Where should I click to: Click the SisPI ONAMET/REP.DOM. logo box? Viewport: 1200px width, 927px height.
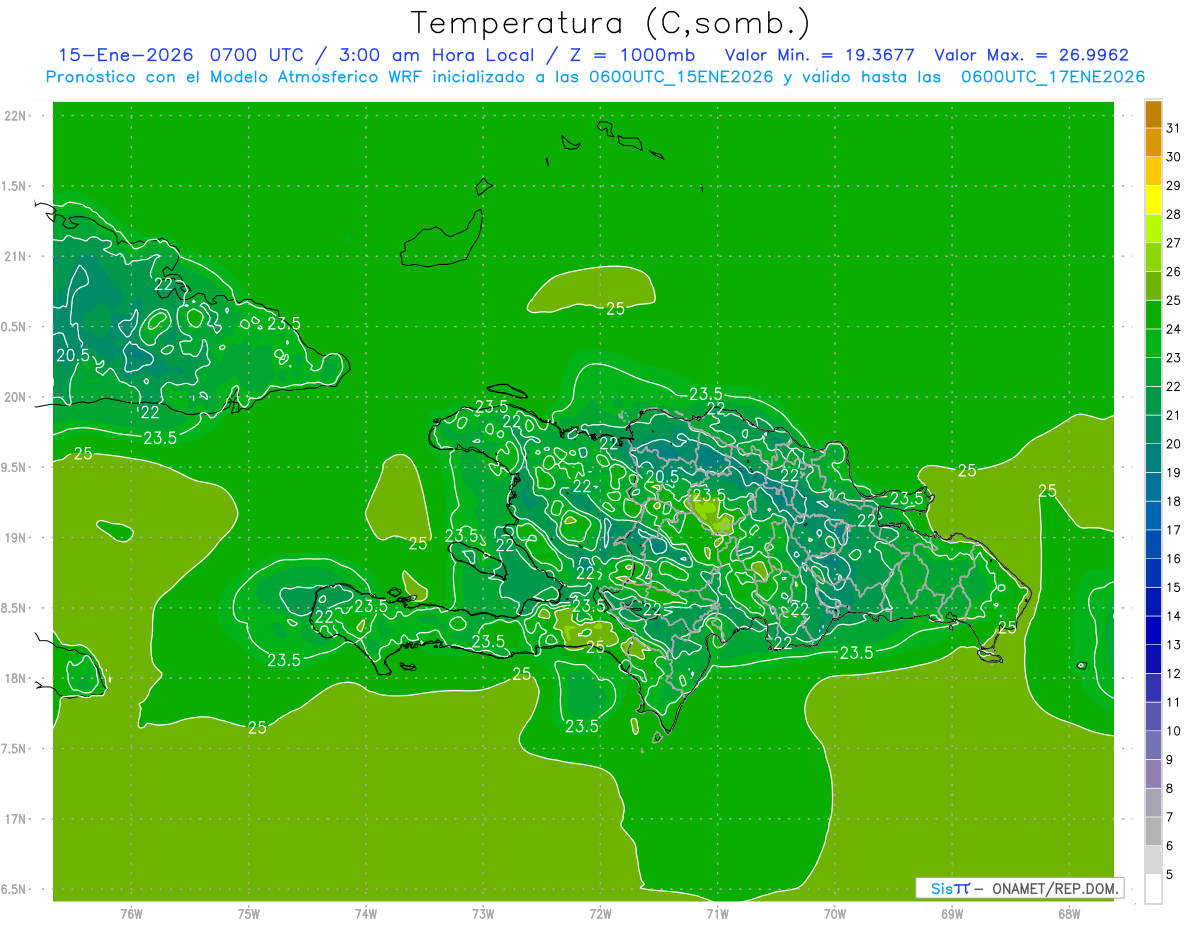click(x=1020, y=888)
